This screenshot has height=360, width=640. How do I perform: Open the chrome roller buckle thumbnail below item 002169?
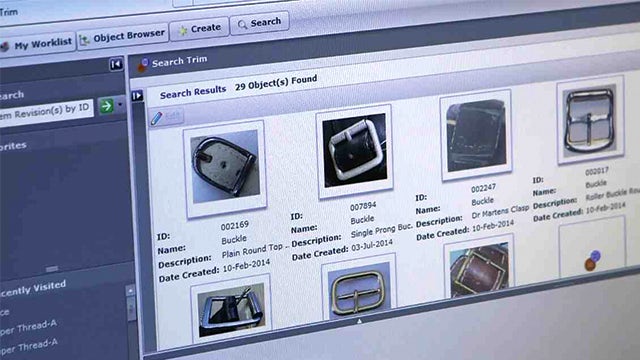(x=231, y=309)
